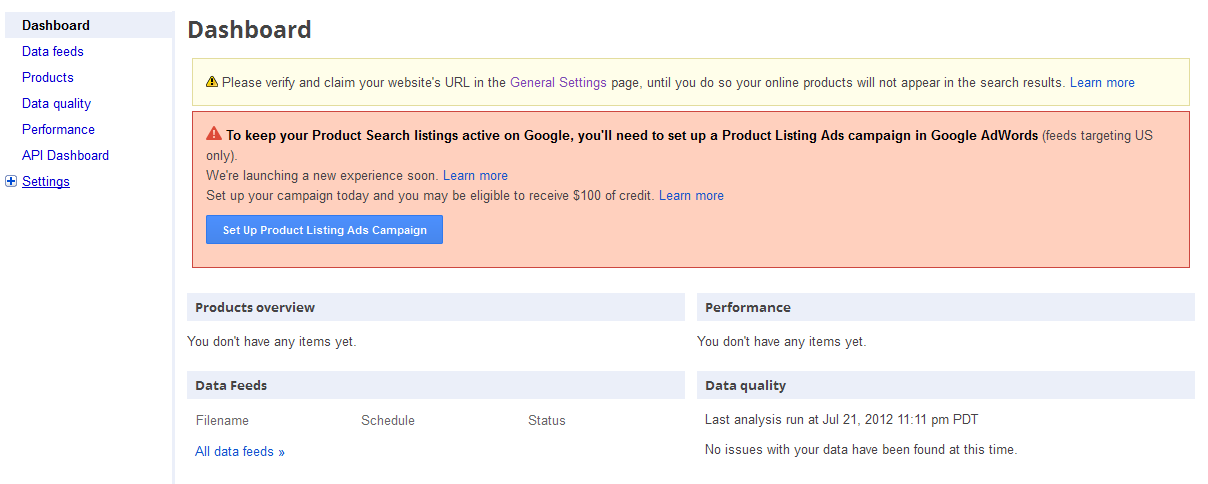Click Learn more about $100 credit
This screenshot has width=1208, height=484.
point(691,195)
